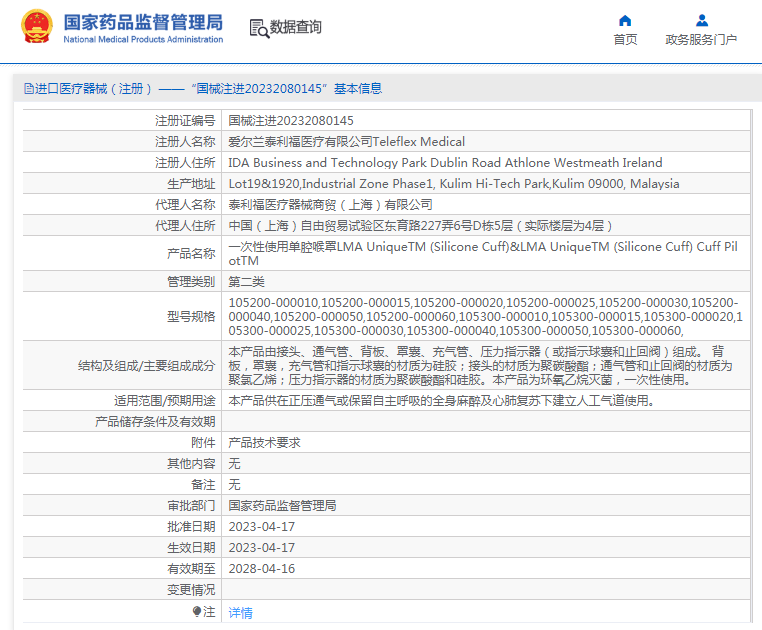This screenshot has height=630, width=762.
Task: Click the 代理人住所 label
Action: tap(185, 226)
